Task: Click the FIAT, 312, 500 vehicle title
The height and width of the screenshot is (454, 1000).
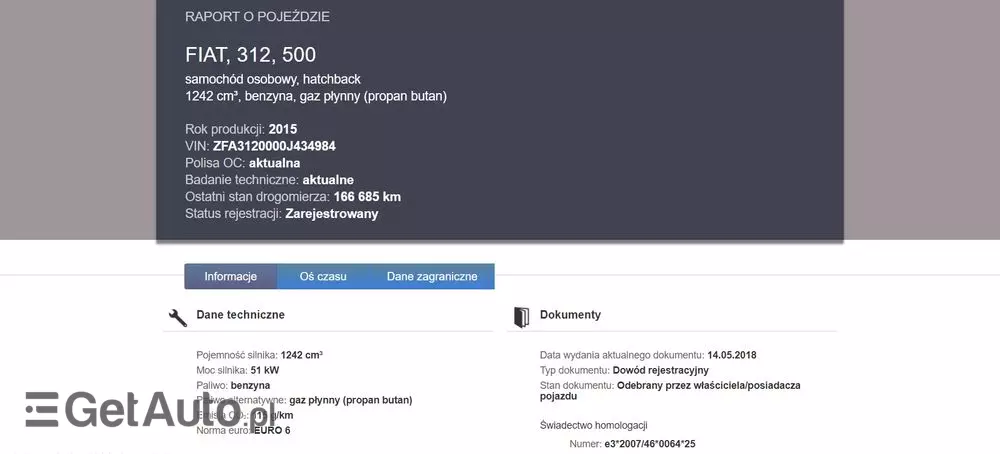Action: [x=250, y=55]
